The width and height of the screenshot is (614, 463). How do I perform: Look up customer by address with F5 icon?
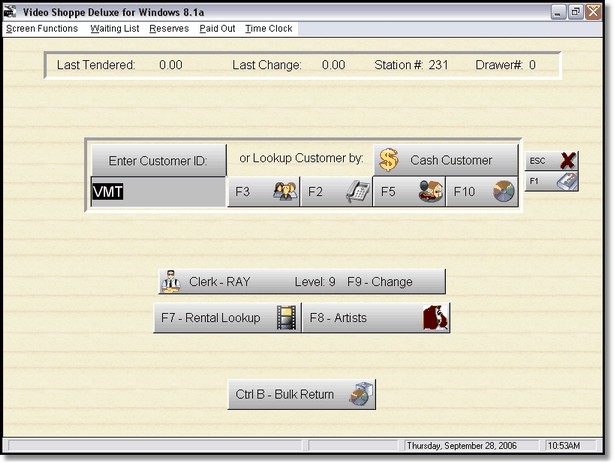tap(409, 192)
